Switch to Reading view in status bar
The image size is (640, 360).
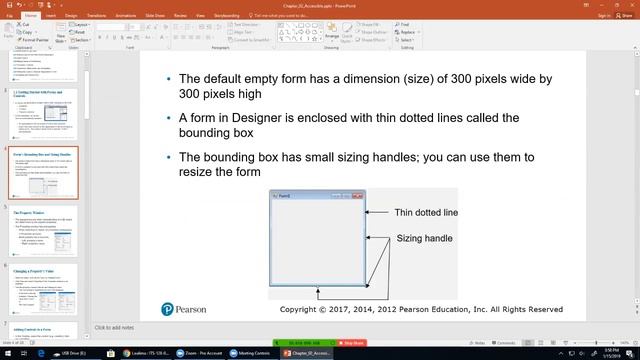click(x=553, y=343)
